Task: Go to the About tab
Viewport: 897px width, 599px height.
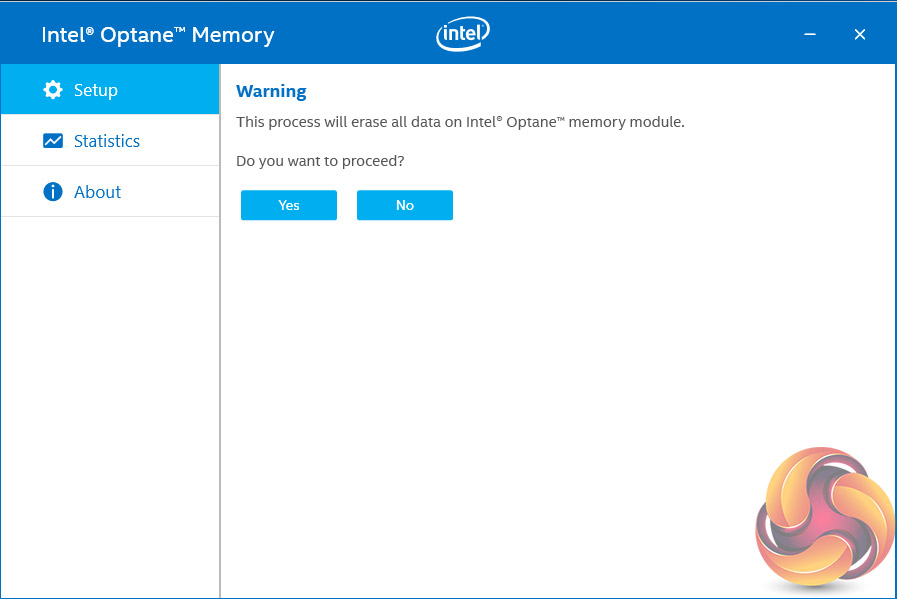Action: [x=98, y=192]
